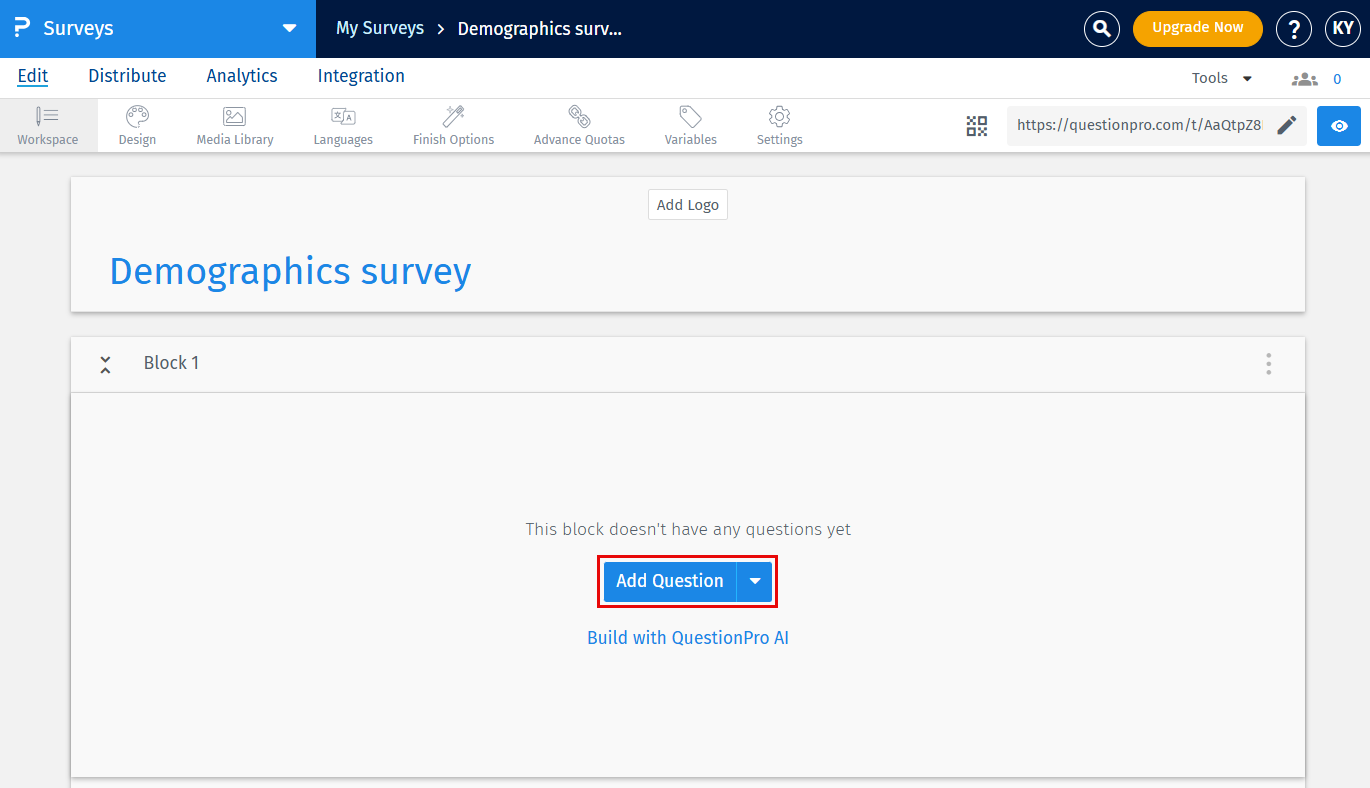Open the Media Library
The height and width of the screenshot is (788, 1370).
(x=234, y=125)
